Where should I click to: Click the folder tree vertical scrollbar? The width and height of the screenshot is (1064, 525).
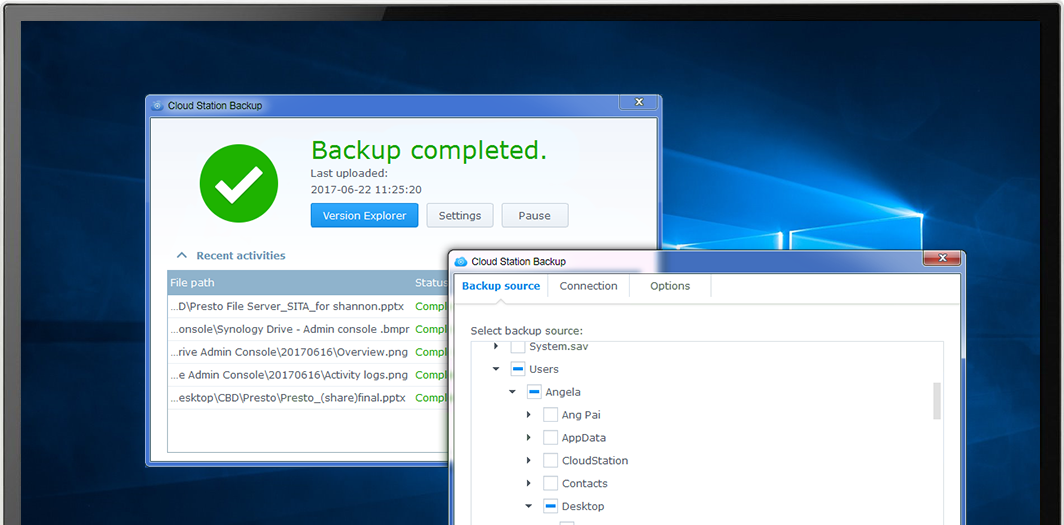click(x=937, y=400)
